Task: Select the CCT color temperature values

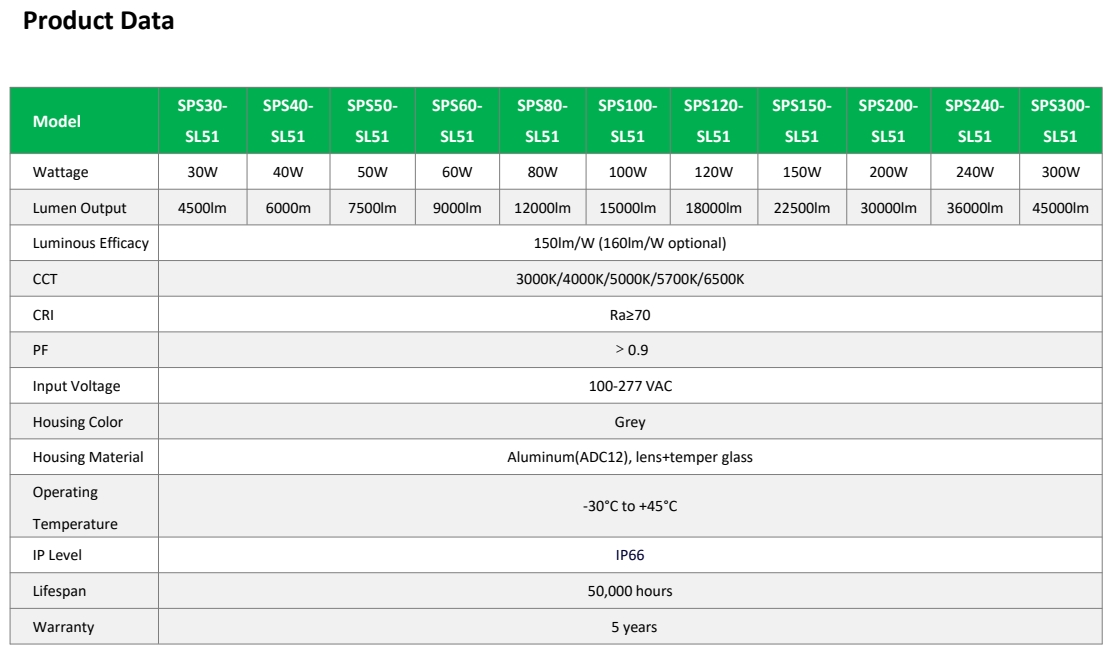Action: [629, 278]
